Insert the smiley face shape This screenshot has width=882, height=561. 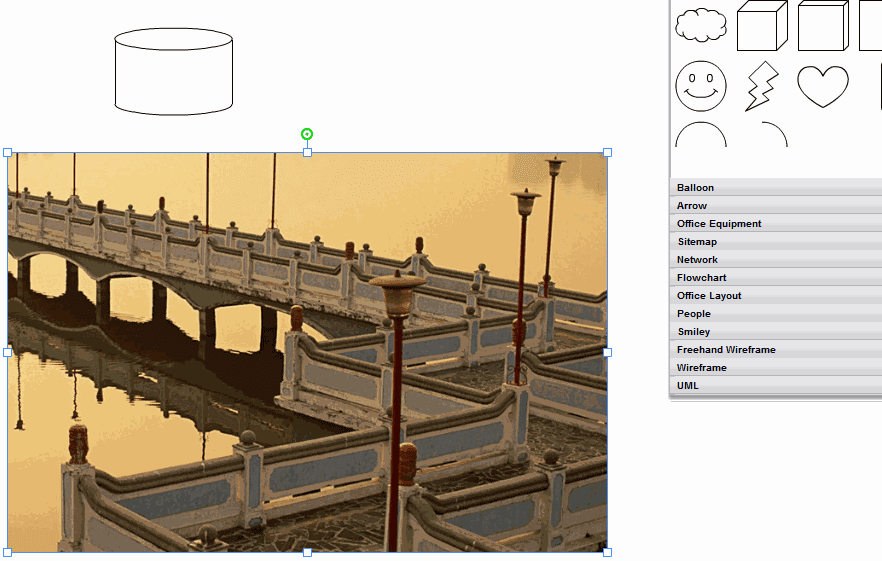(701, 86)
